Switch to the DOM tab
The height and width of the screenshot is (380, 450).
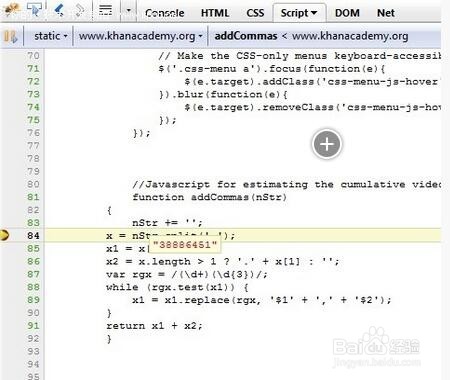click(x=347, y=13)
